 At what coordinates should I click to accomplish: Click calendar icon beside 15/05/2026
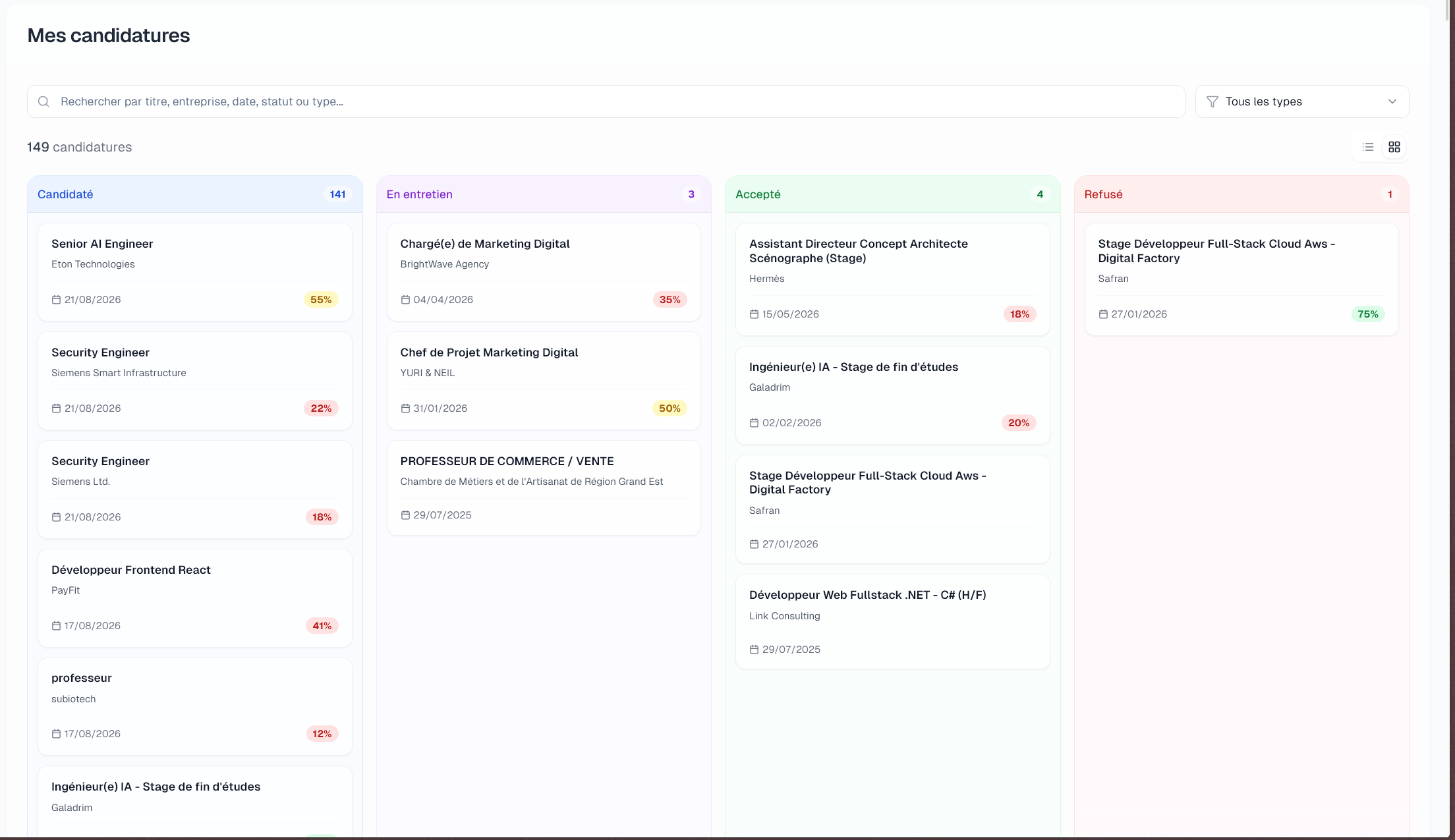pos(754,314)
